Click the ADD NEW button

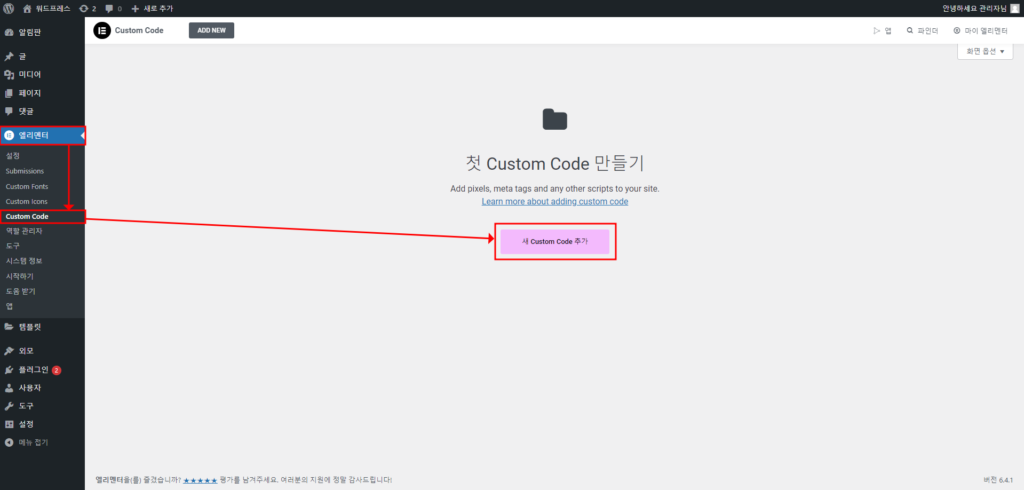pyautogui.click(x=212, y=31)
